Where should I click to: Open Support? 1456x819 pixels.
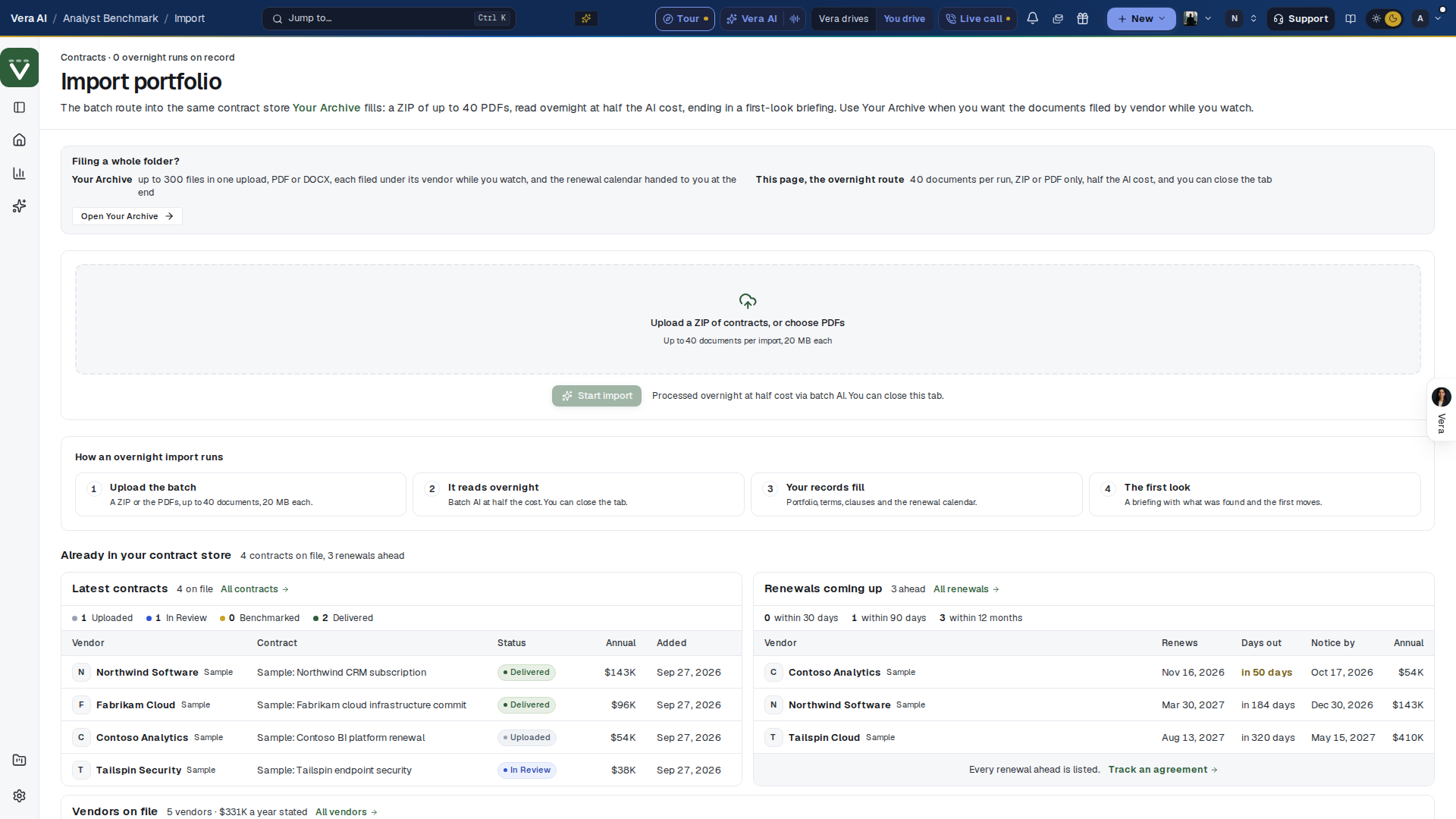(1301, 19)
